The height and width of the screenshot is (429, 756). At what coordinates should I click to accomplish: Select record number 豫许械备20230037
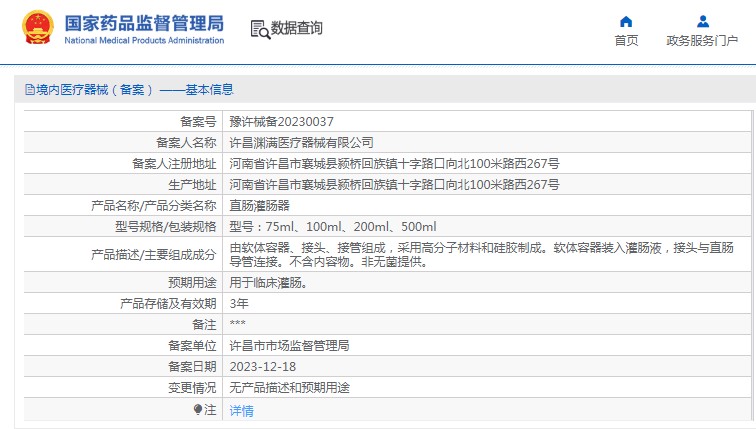point(282,121)
